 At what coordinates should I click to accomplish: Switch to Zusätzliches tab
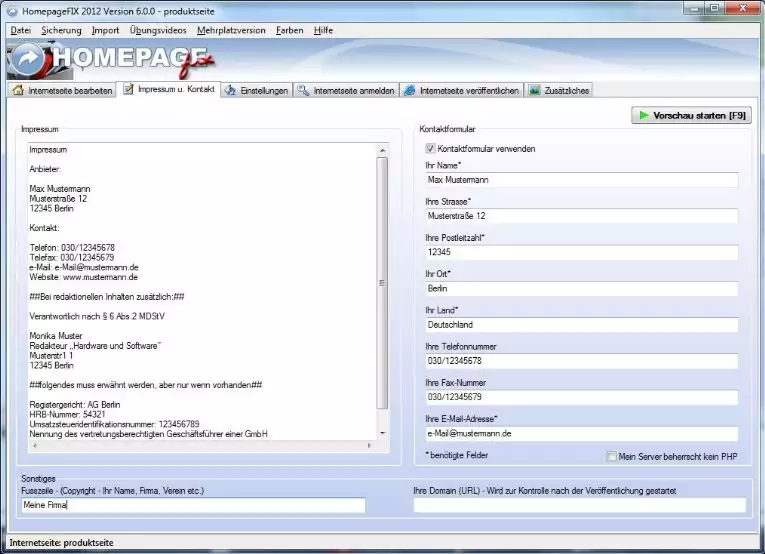(x=559, y=90)
